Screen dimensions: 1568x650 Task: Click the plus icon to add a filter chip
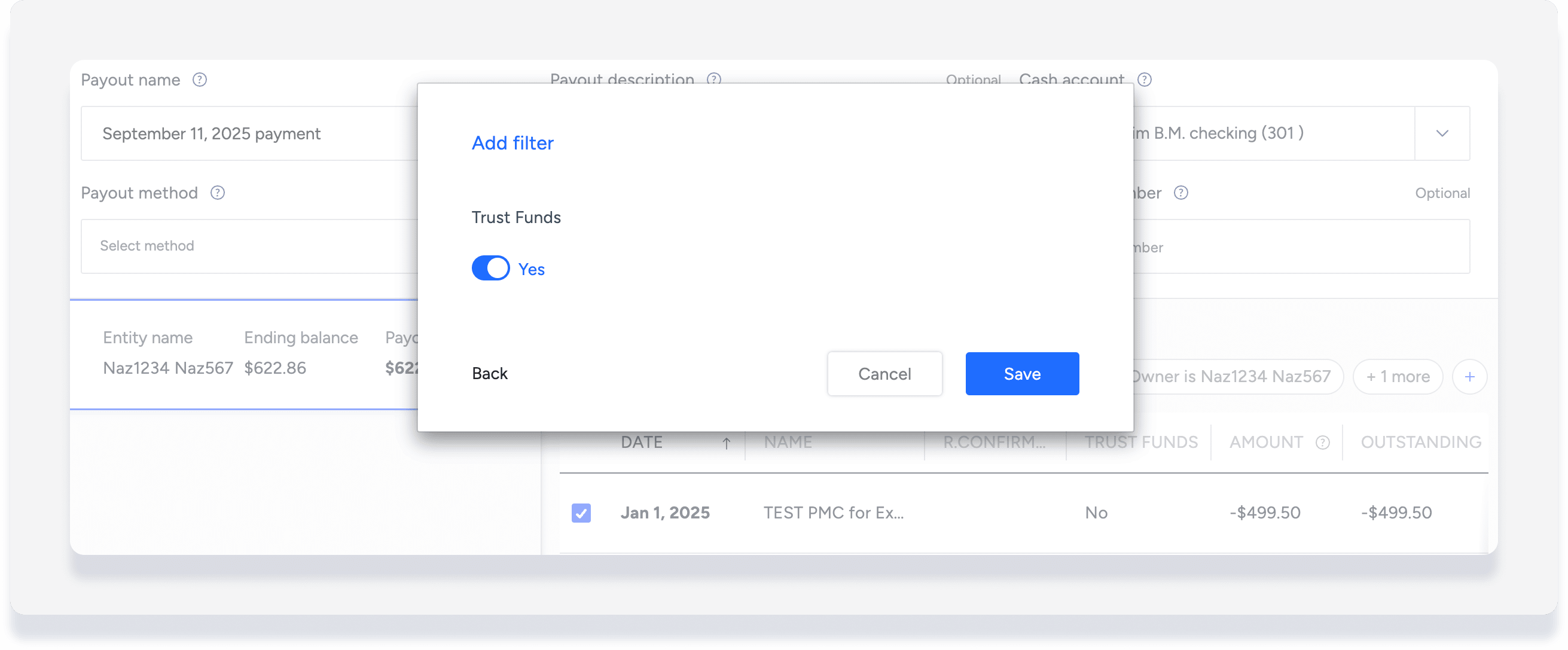click(x=1469, y=377)
